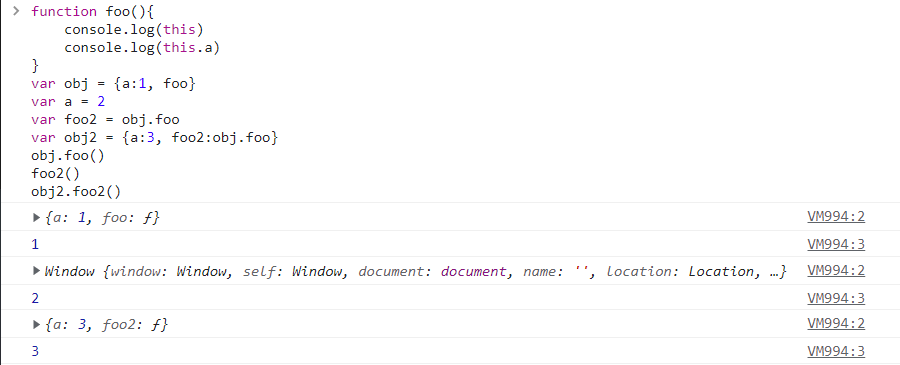Open VM994:2 source link beside {a: 3, foo2: f}

(x=836, y=324)
